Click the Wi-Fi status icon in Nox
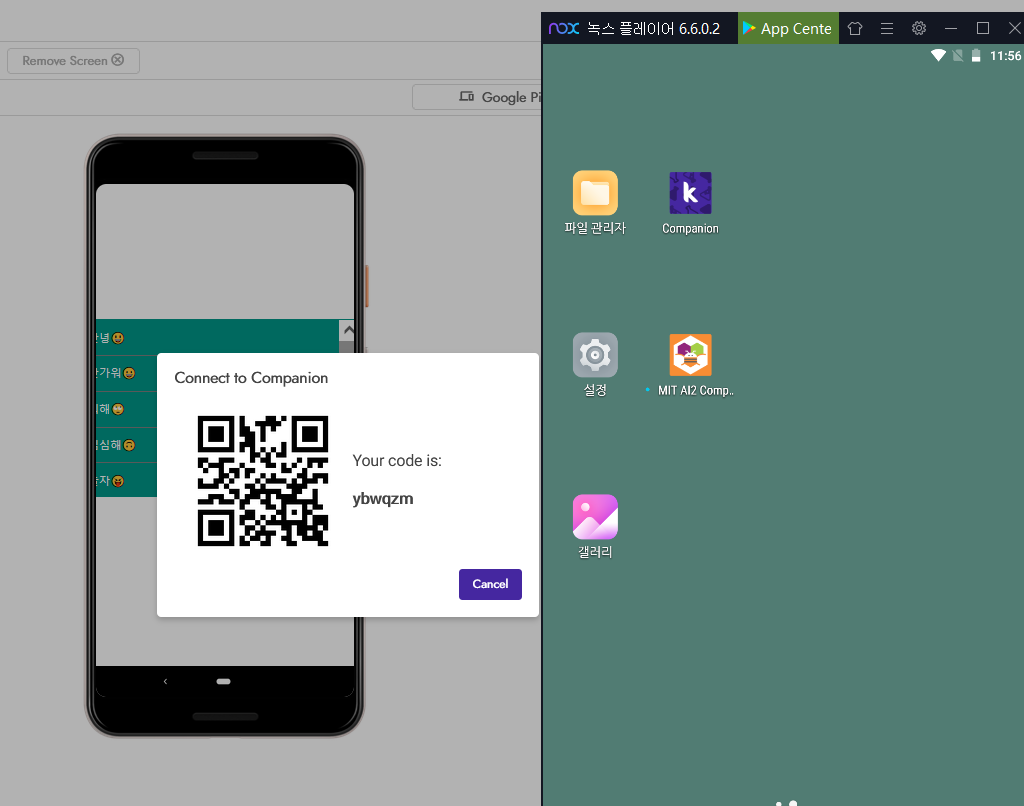Image resolution: width=1024 pixels, height=806 pixels. [938, 56]
